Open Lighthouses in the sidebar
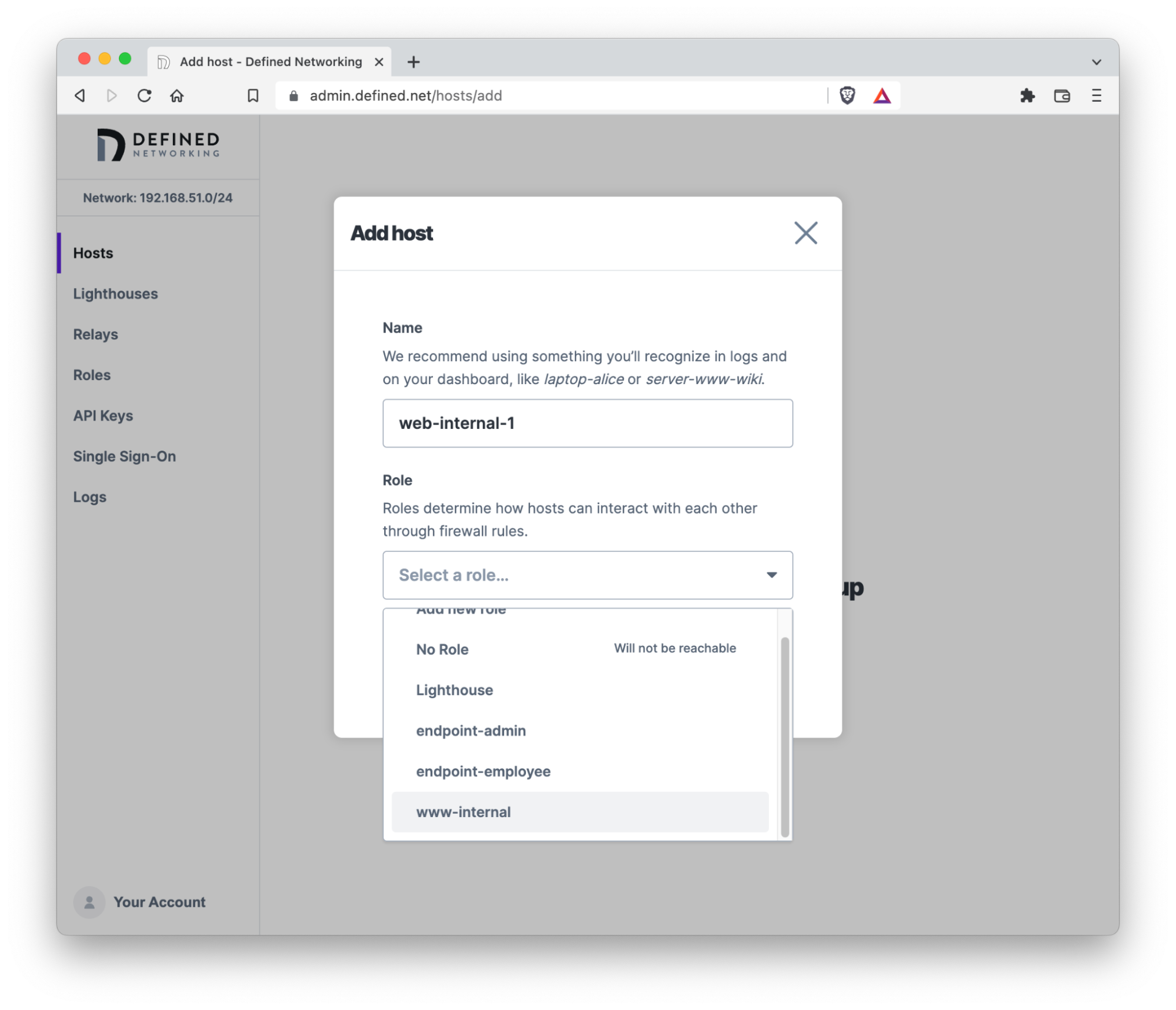The width and height of the screenshot is (1176, 1010). [x=115, y=294]
